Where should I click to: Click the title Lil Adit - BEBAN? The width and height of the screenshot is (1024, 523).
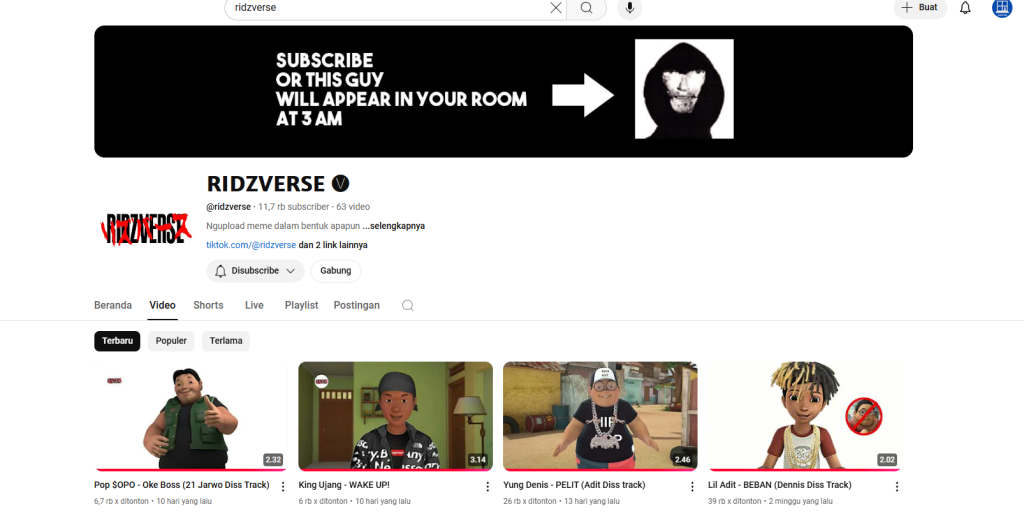click(x=780, y=485)
